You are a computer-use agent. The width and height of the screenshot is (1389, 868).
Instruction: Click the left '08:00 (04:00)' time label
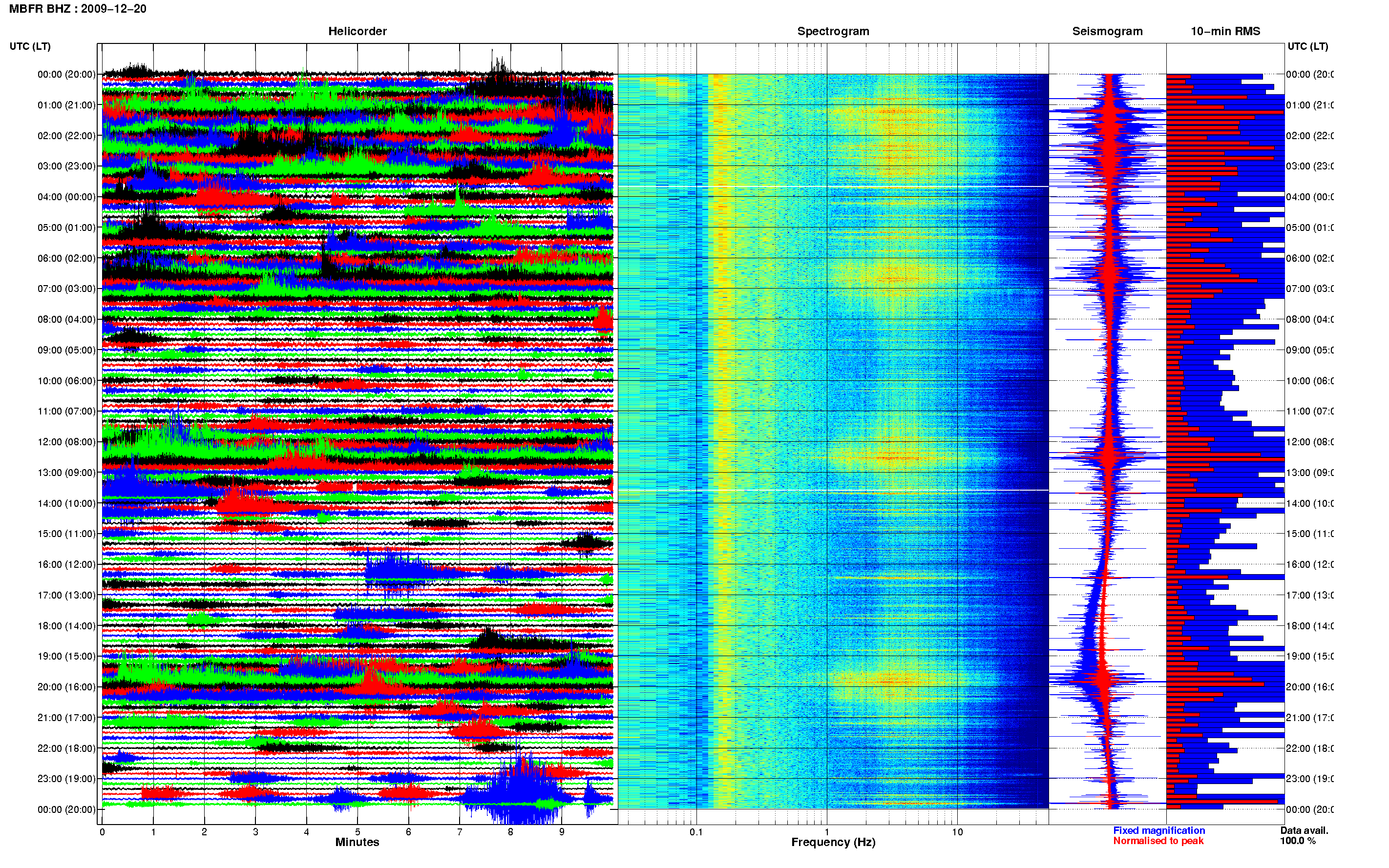click(x=66, y=319)
